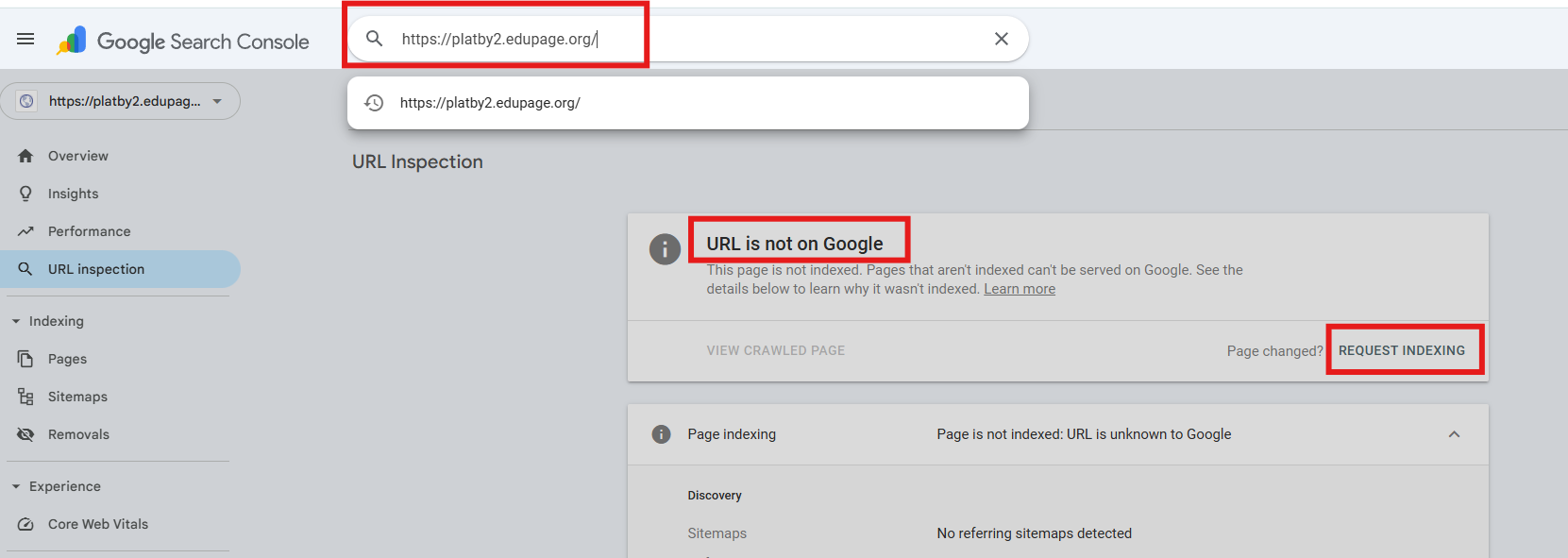Screen dimensions: 1568x558
Task: Open the Pages indexing report
Action: [67, 359]
